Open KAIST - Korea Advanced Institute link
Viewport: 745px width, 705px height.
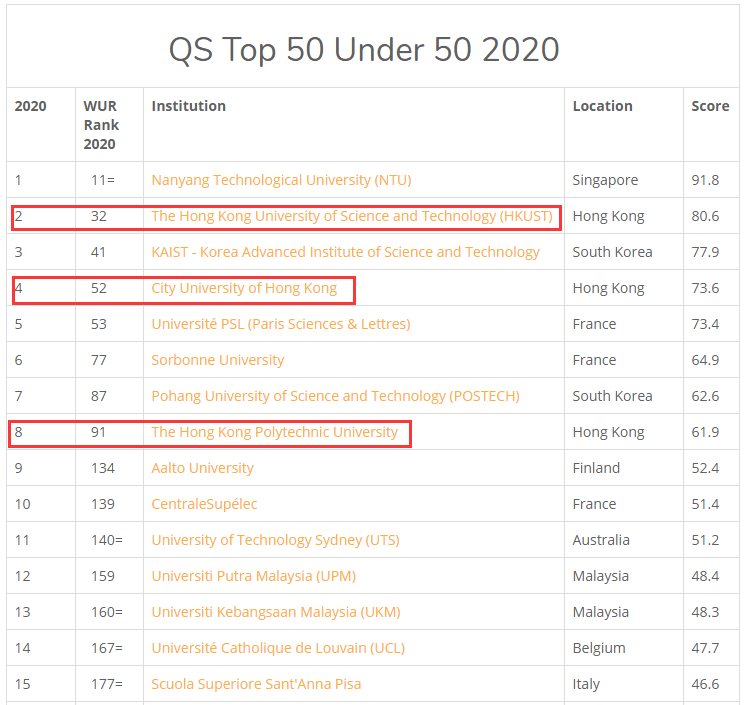[345, 252]
